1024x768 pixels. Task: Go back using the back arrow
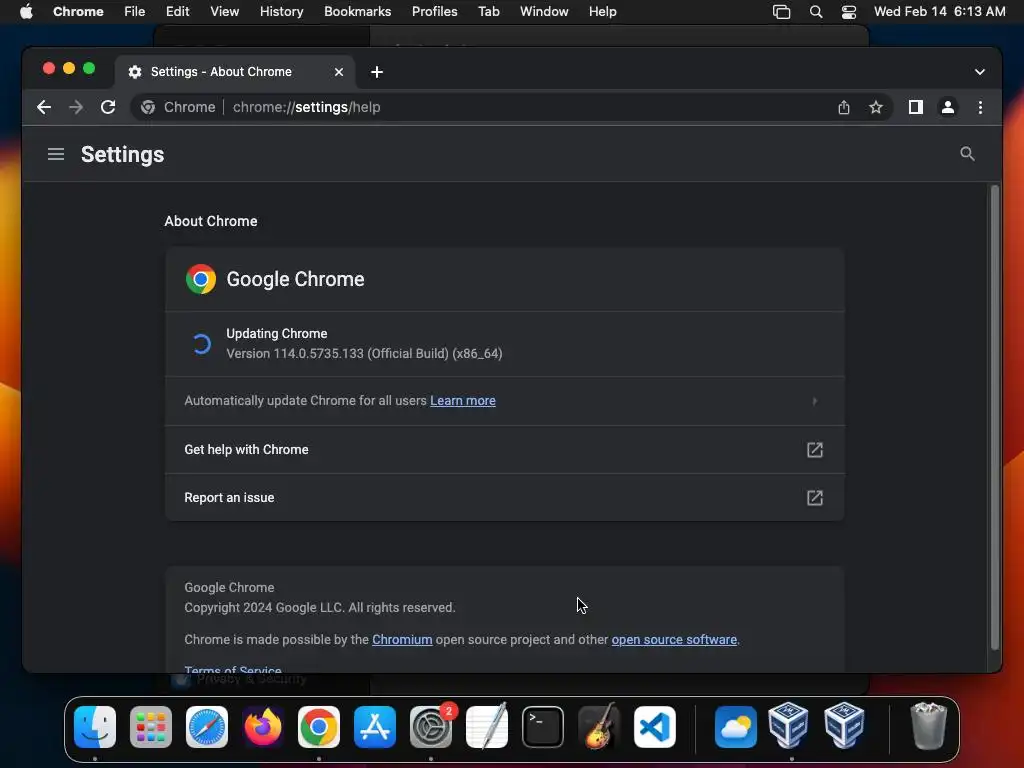[x=44, y=107]
